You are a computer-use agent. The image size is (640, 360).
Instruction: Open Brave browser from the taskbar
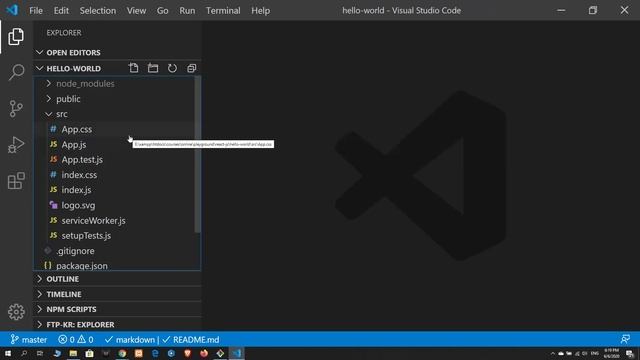tap(187, 353)
